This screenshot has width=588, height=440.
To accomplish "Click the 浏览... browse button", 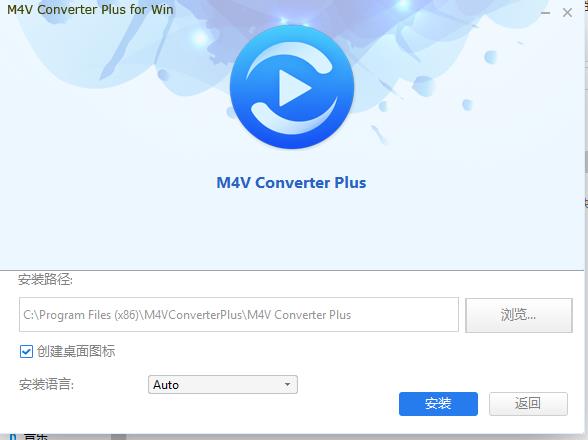I will pyautogui.click(x=519, y=315).
